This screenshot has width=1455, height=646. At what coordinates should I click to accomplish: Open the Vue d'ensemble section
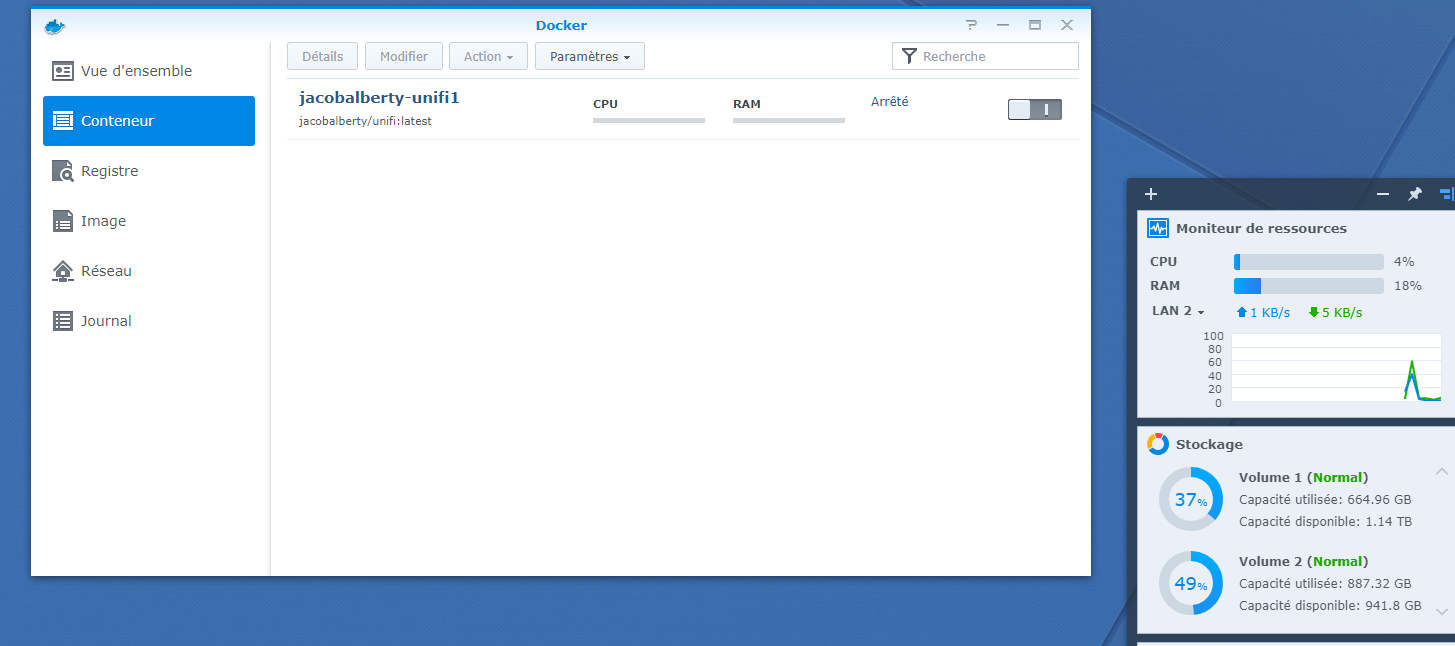click(149, 71)
